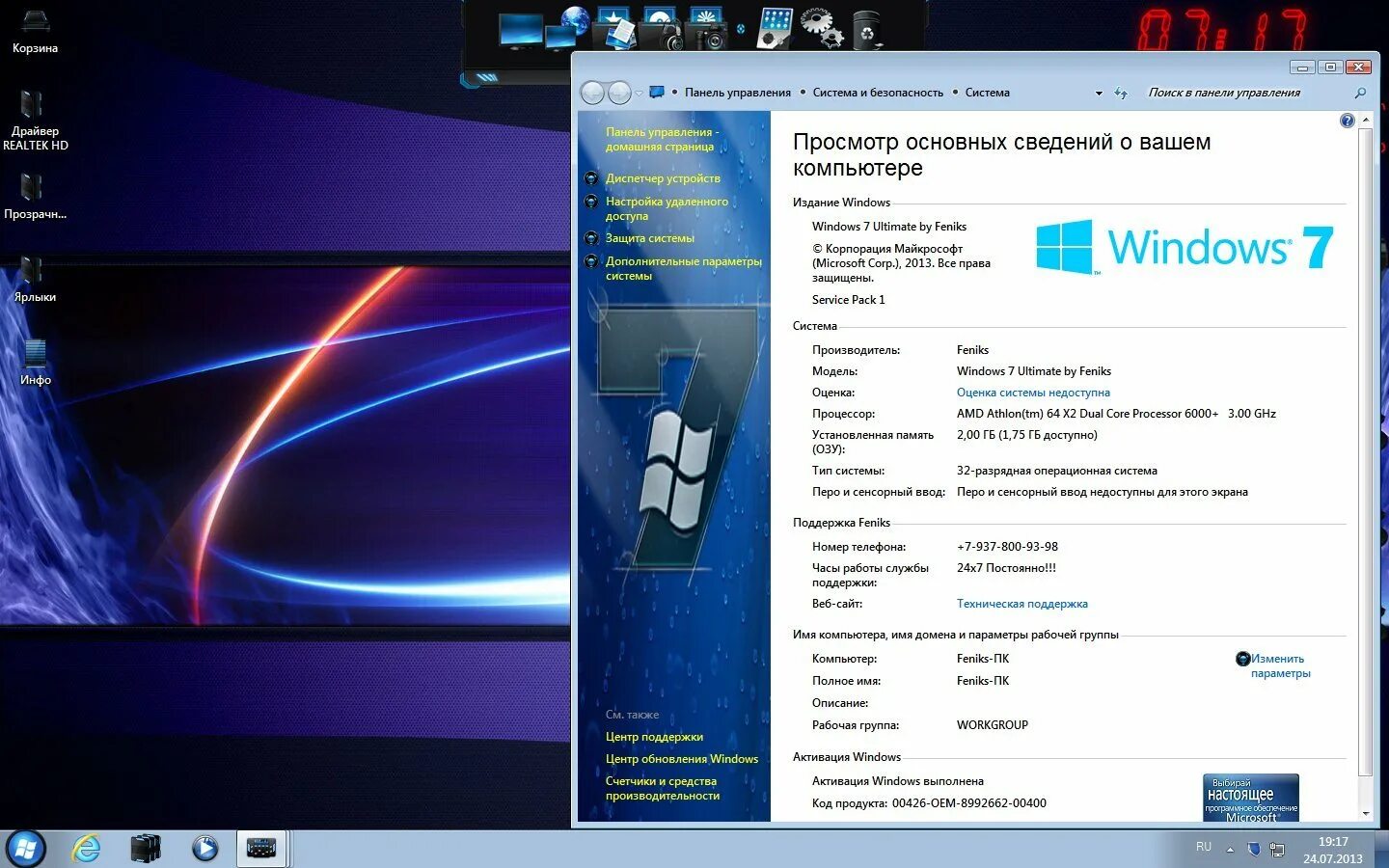Click the phone number +7-937-800-93-98
1389x868 pixels.
click(x=1007, y=547)
